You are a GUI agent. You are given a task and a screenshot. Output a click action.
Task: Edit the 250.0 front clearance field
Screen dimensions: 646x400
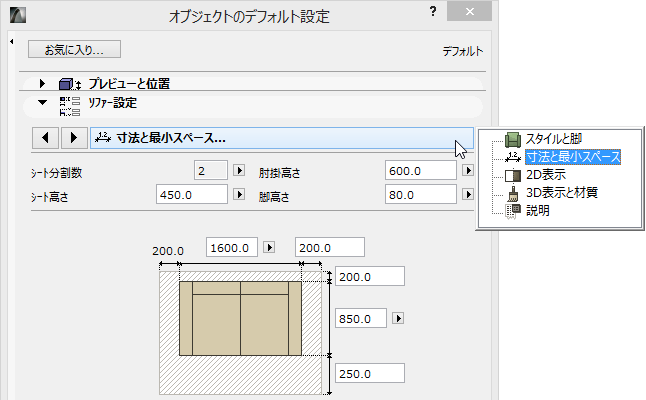(x=370, y=374)
